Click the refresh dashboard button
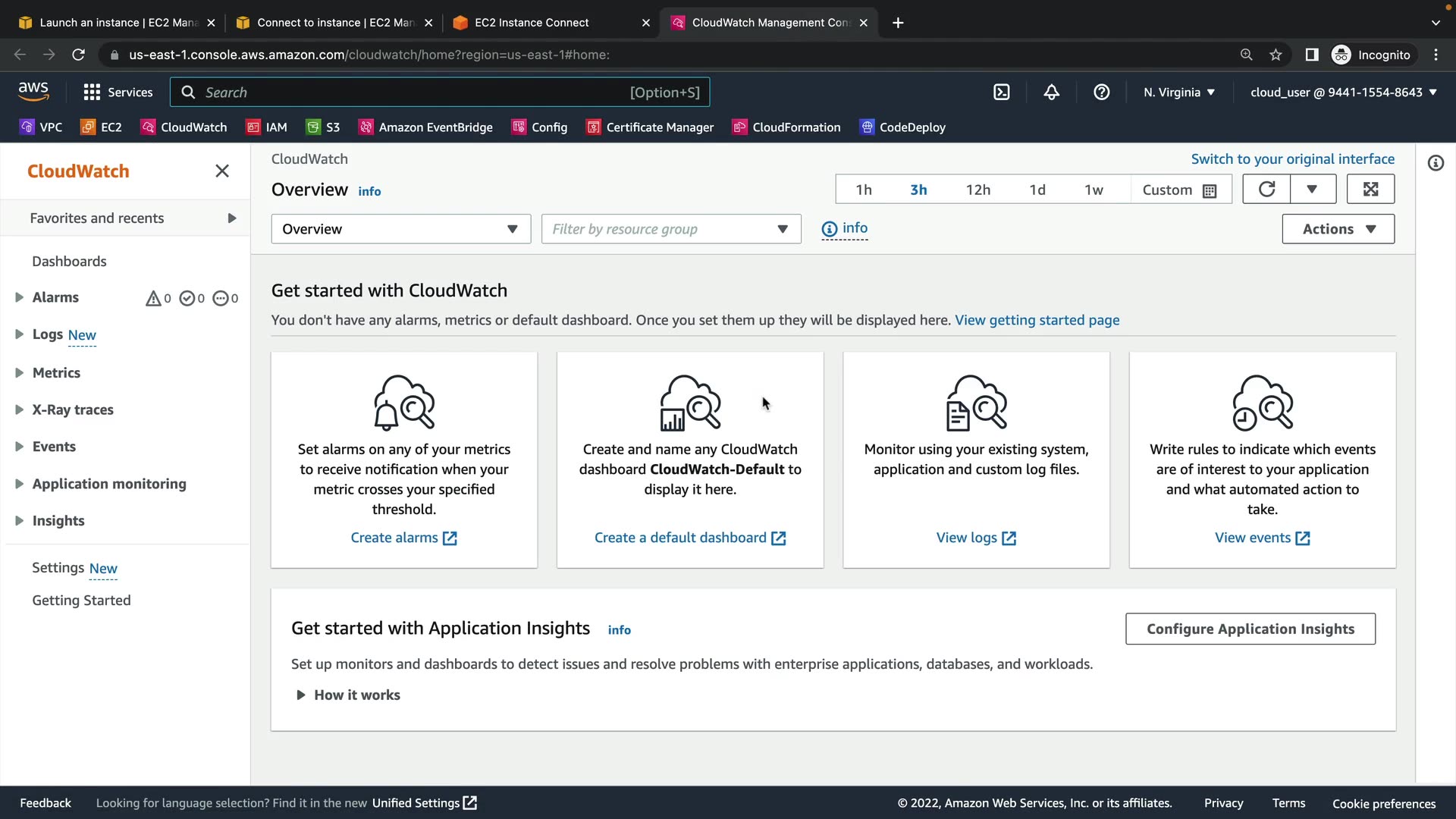 pos(1266,190)
